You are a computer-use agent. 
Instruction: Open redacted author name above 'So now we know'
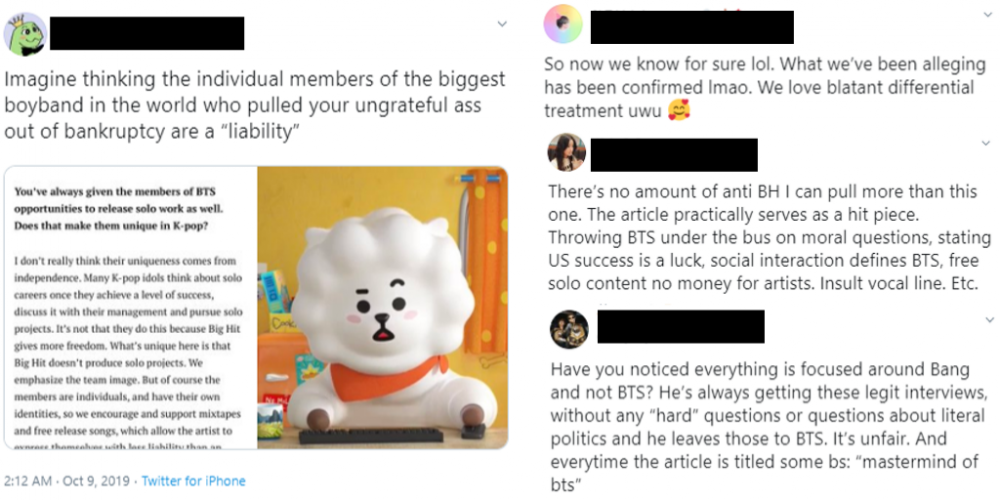[692, 27]
